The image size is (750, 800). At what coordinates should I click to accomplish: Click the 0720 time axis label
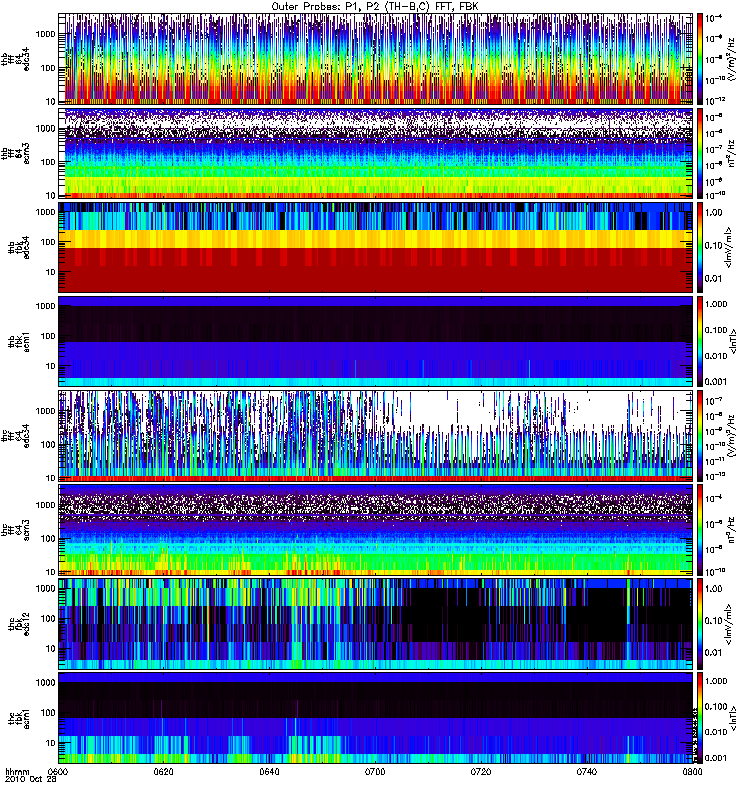[x=481, y=771]
